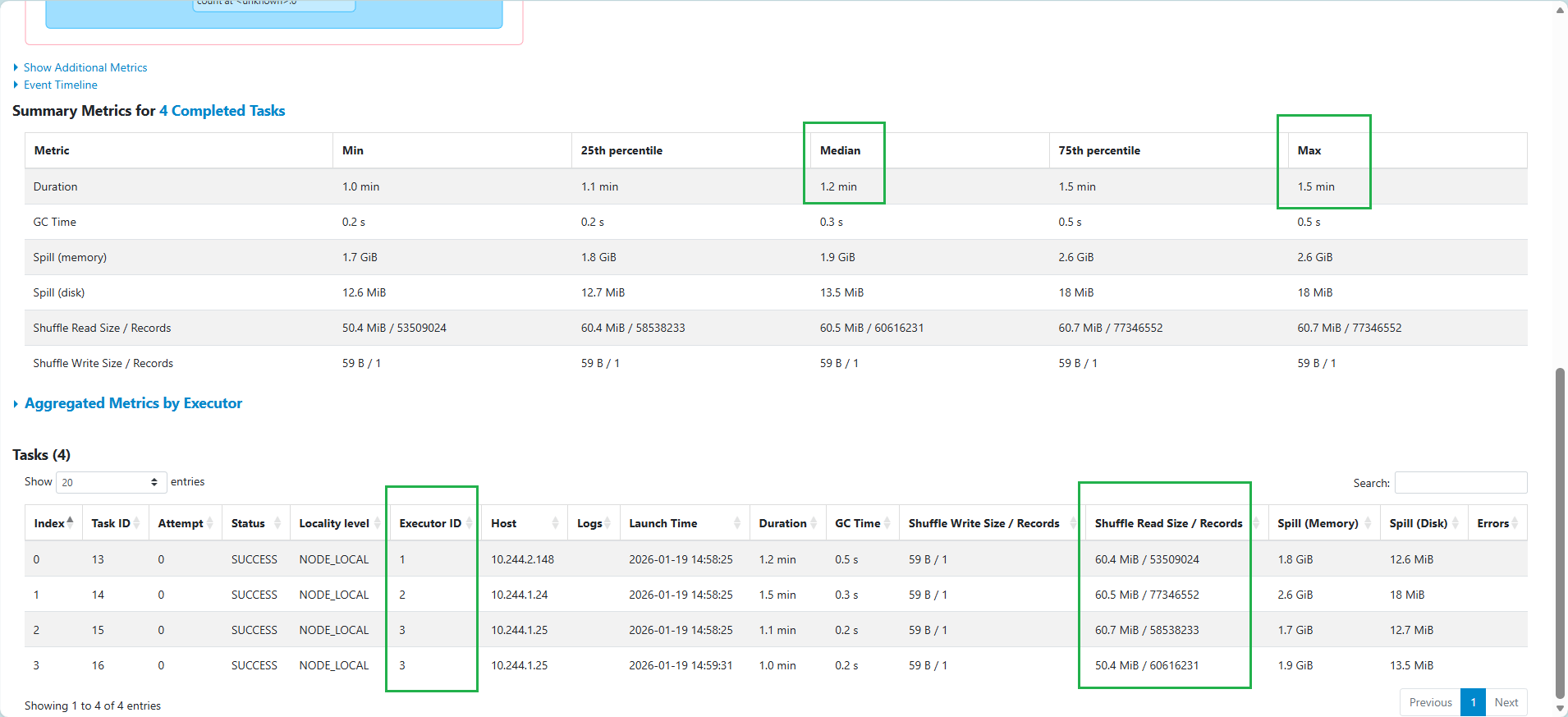Expand the Event Timeline section
Screen dimensions: 1568x717
(60, 85)
